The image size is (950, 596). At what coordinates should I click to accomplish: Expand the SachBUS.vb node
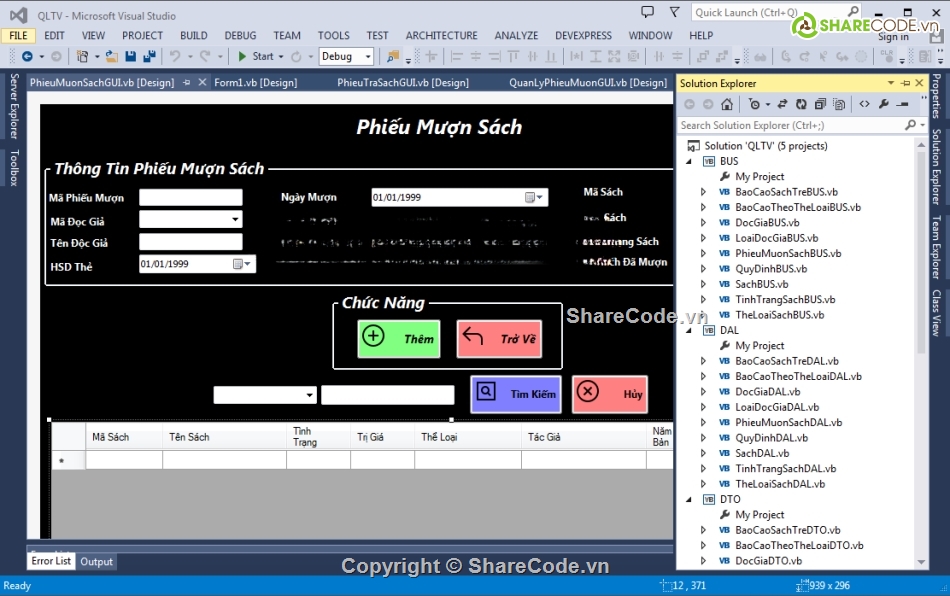tap(703, 284)
